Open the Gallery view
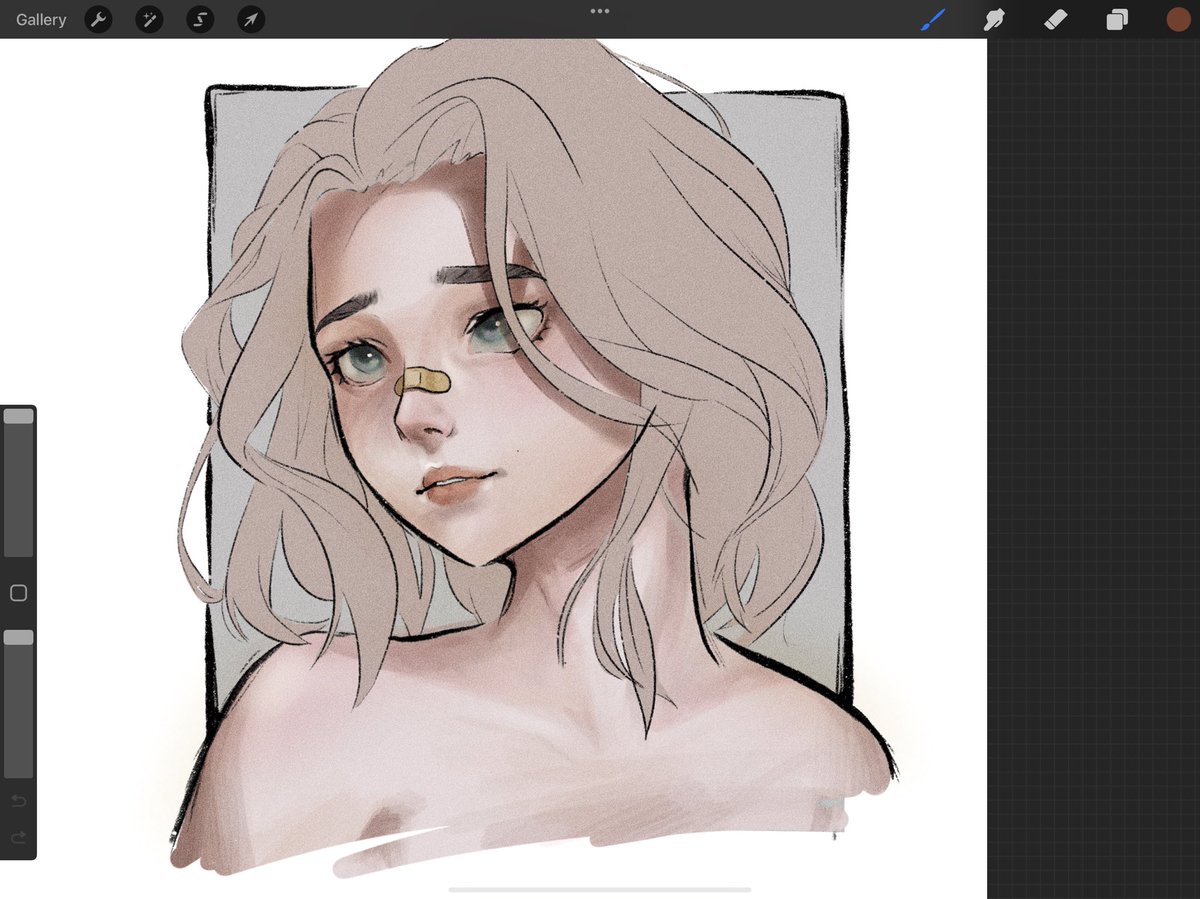The width and height of the screenshot is (1200, 899). (x=41, y=19)
